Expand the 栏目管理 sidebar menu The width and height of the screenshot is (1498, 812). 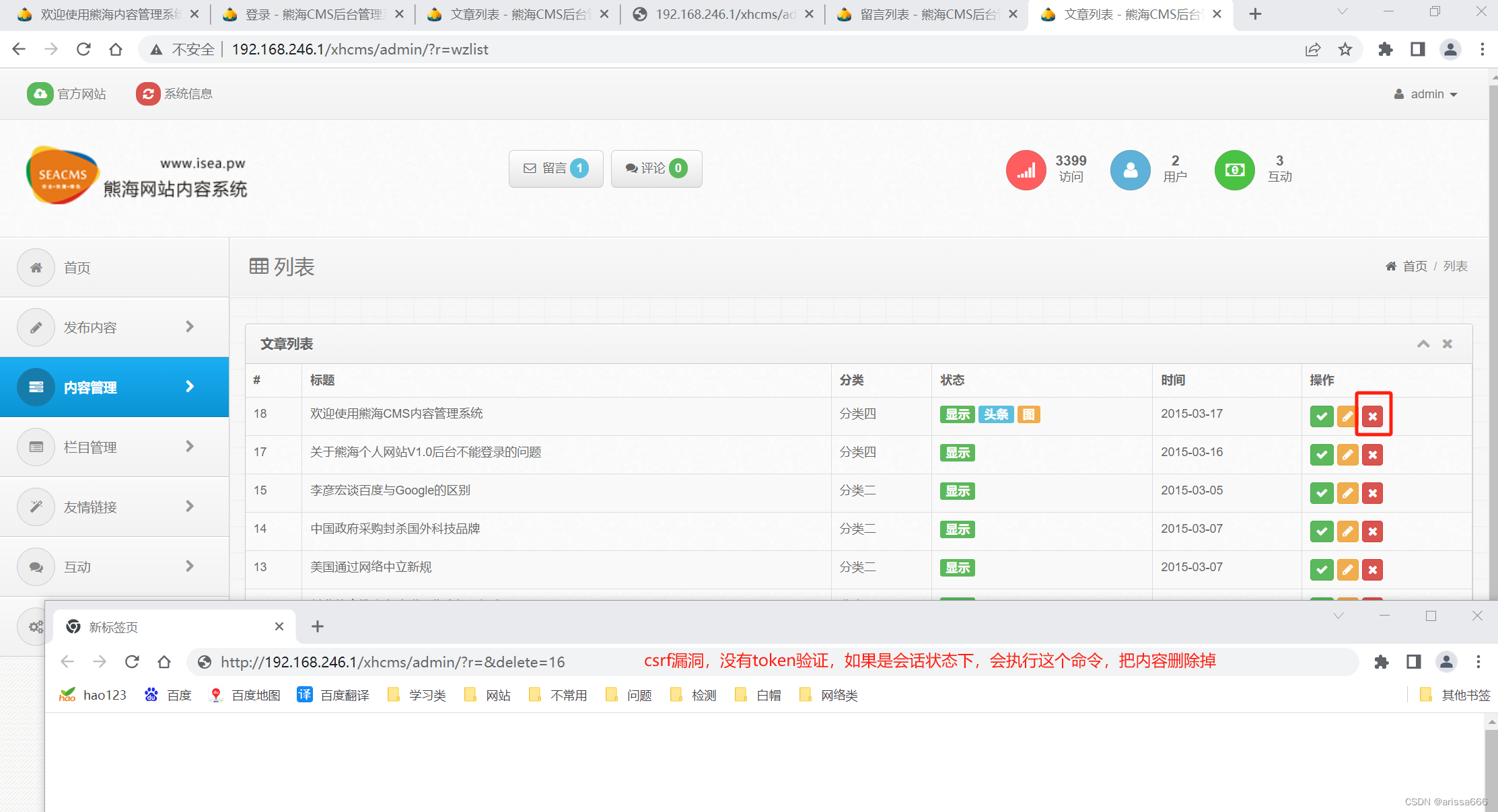pyautogui.click(x=114, y=447)
